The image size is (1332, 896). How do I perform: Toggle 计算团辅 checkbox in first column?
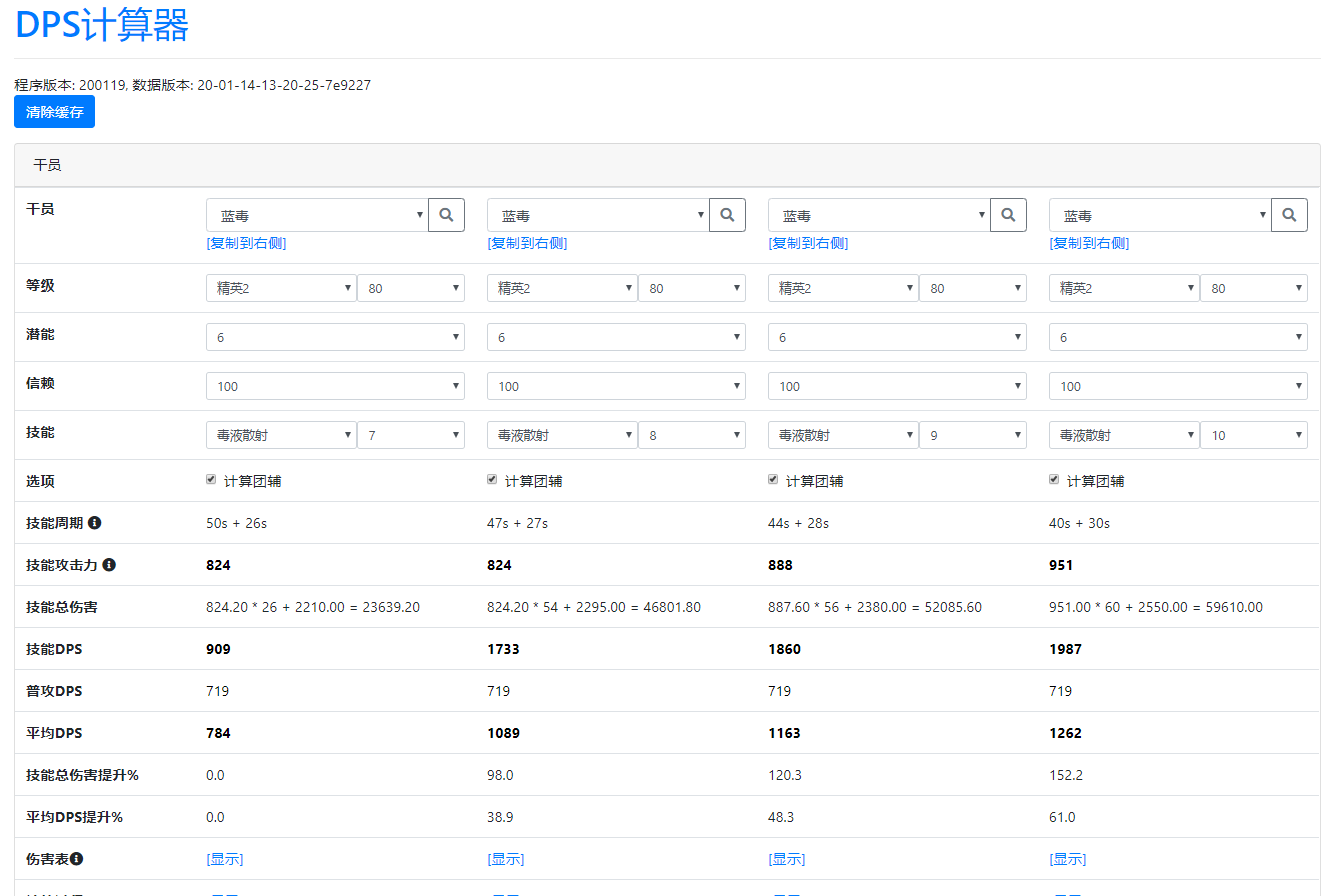click(x=211, y=480)
